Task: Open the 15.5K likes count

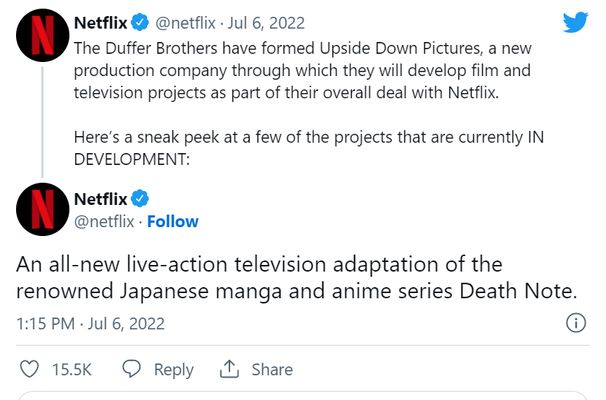Action: click(x=72, y=369)
